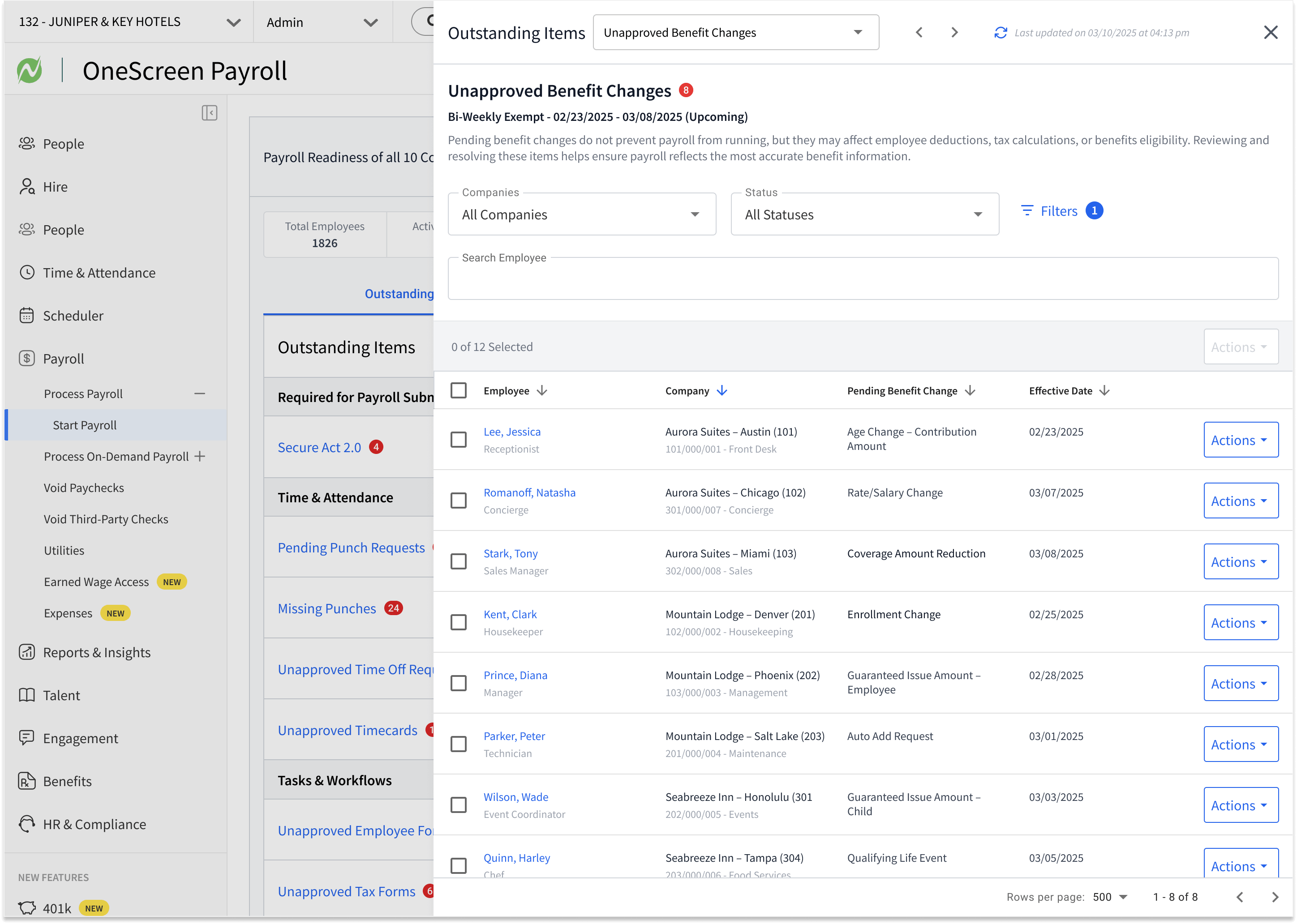Go to previous page of results
This screenshot has width=1297, height=924.
click(x=1240, y=897)
